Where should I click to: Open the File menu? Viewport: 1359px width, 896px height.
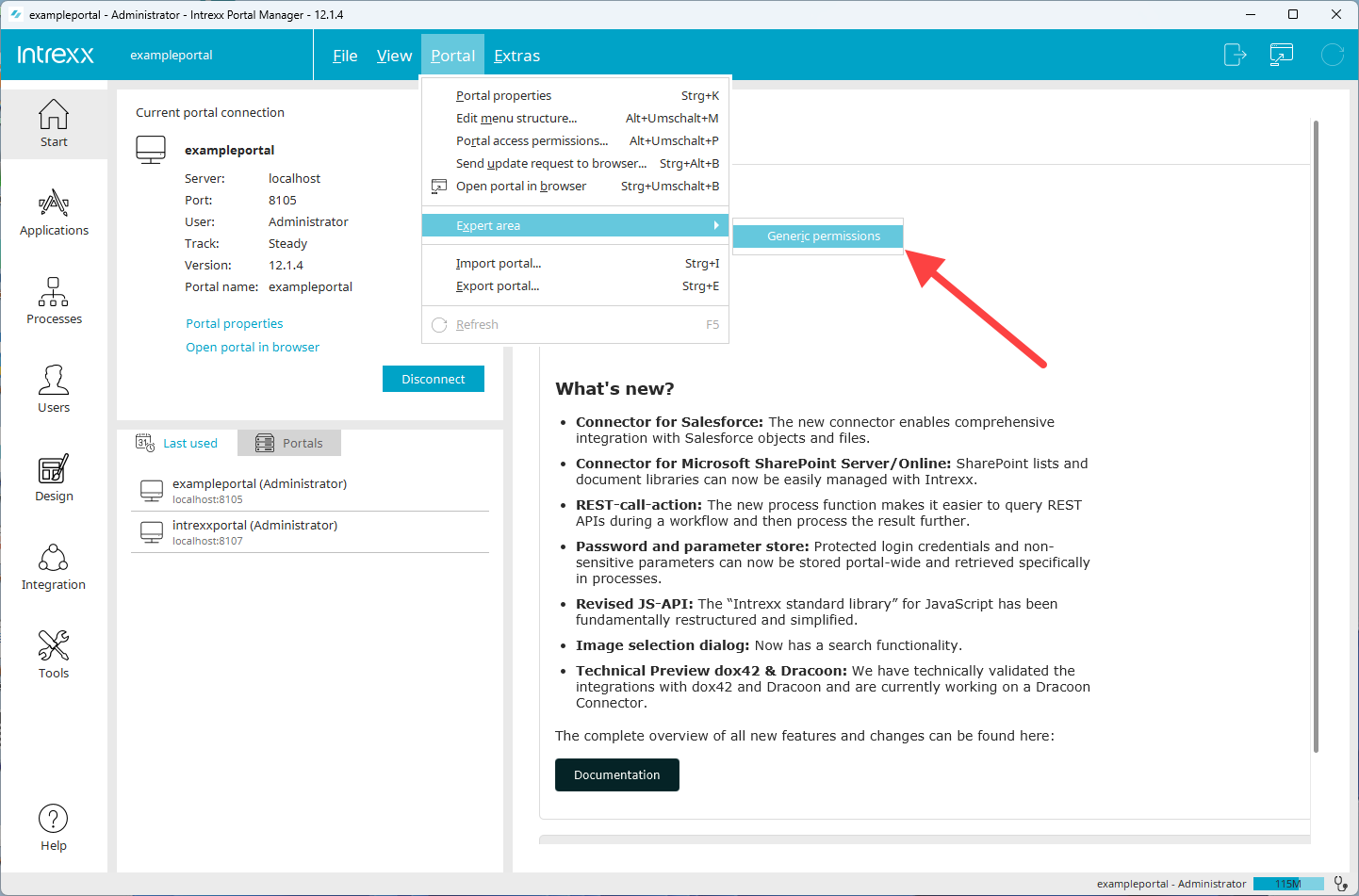pos(345,57)
